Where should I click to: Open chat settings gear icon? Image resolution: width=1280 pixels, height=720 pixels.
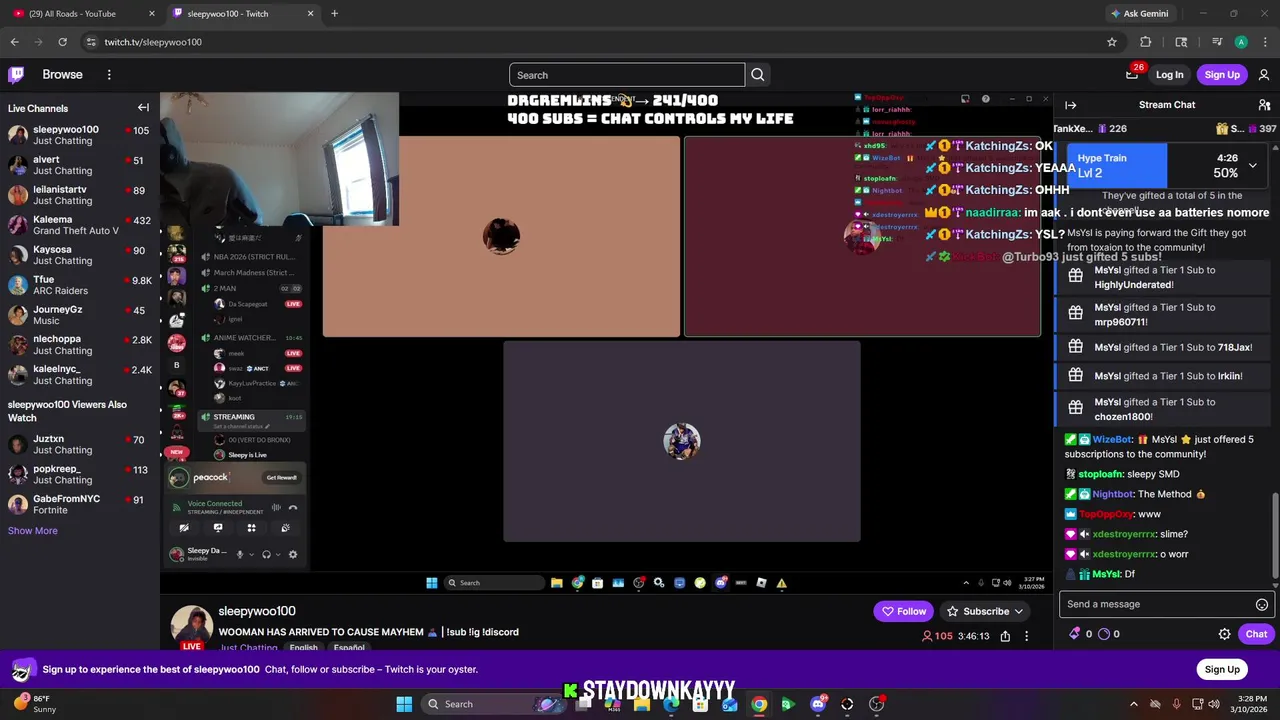click(1224, 634)
